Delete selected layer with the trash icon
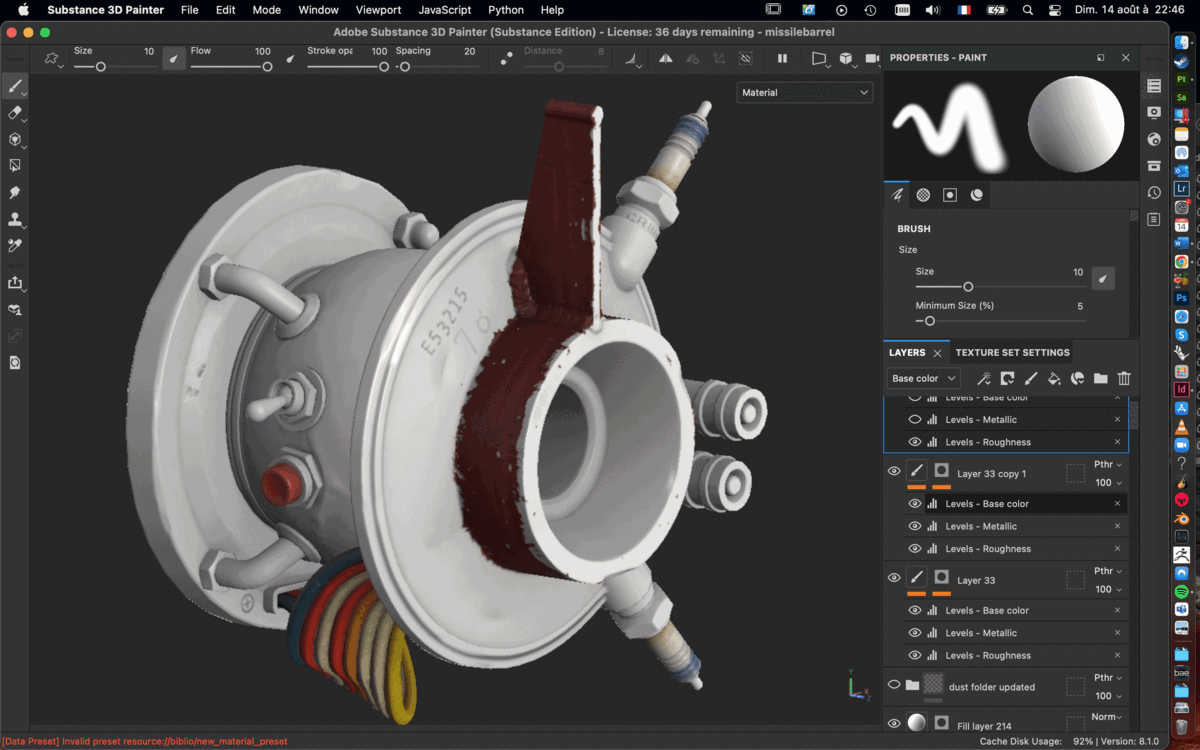Image resolution: width=1200 pixels, height=750 pixels. (x=1124, y=378)
